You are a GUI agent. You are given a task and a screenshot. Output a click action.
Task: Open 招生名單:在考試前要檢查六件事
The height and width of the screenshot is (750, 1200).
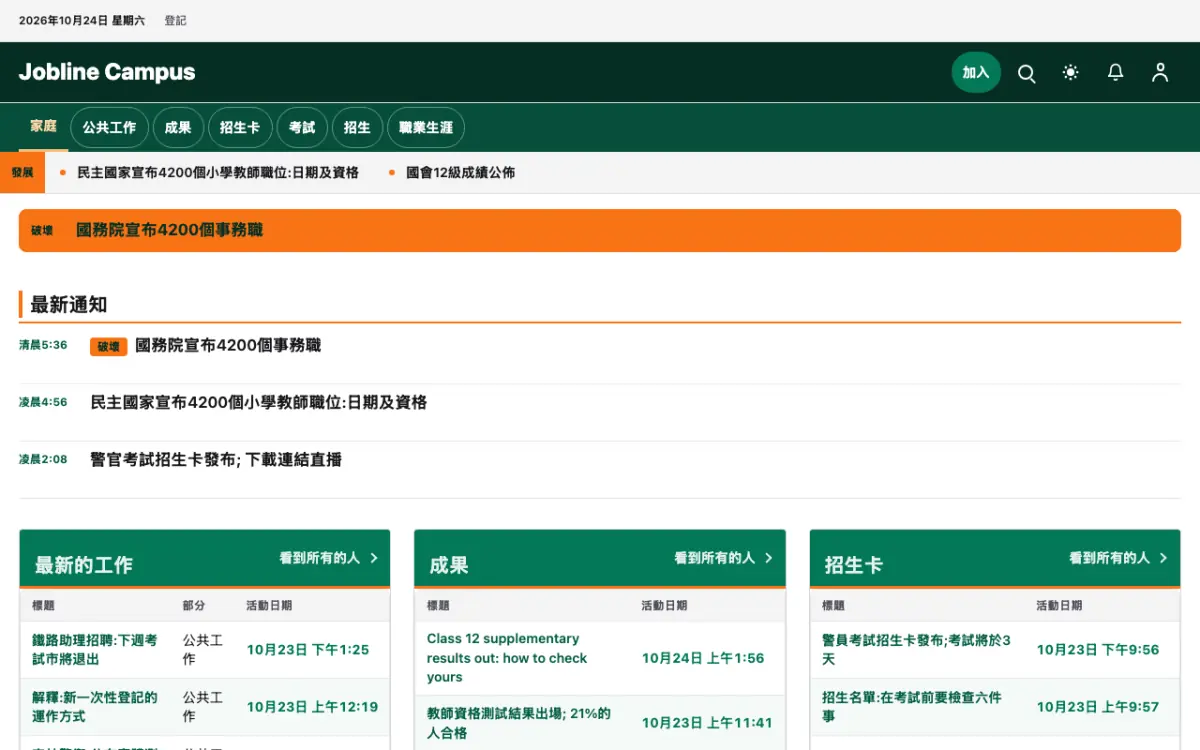(x=912, y=707)
